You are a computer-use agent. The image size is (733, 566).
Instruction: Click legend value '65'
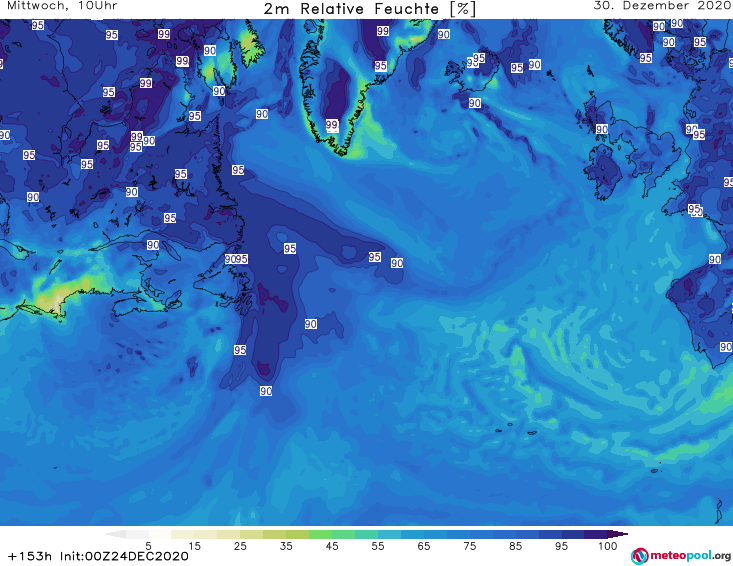424,546
